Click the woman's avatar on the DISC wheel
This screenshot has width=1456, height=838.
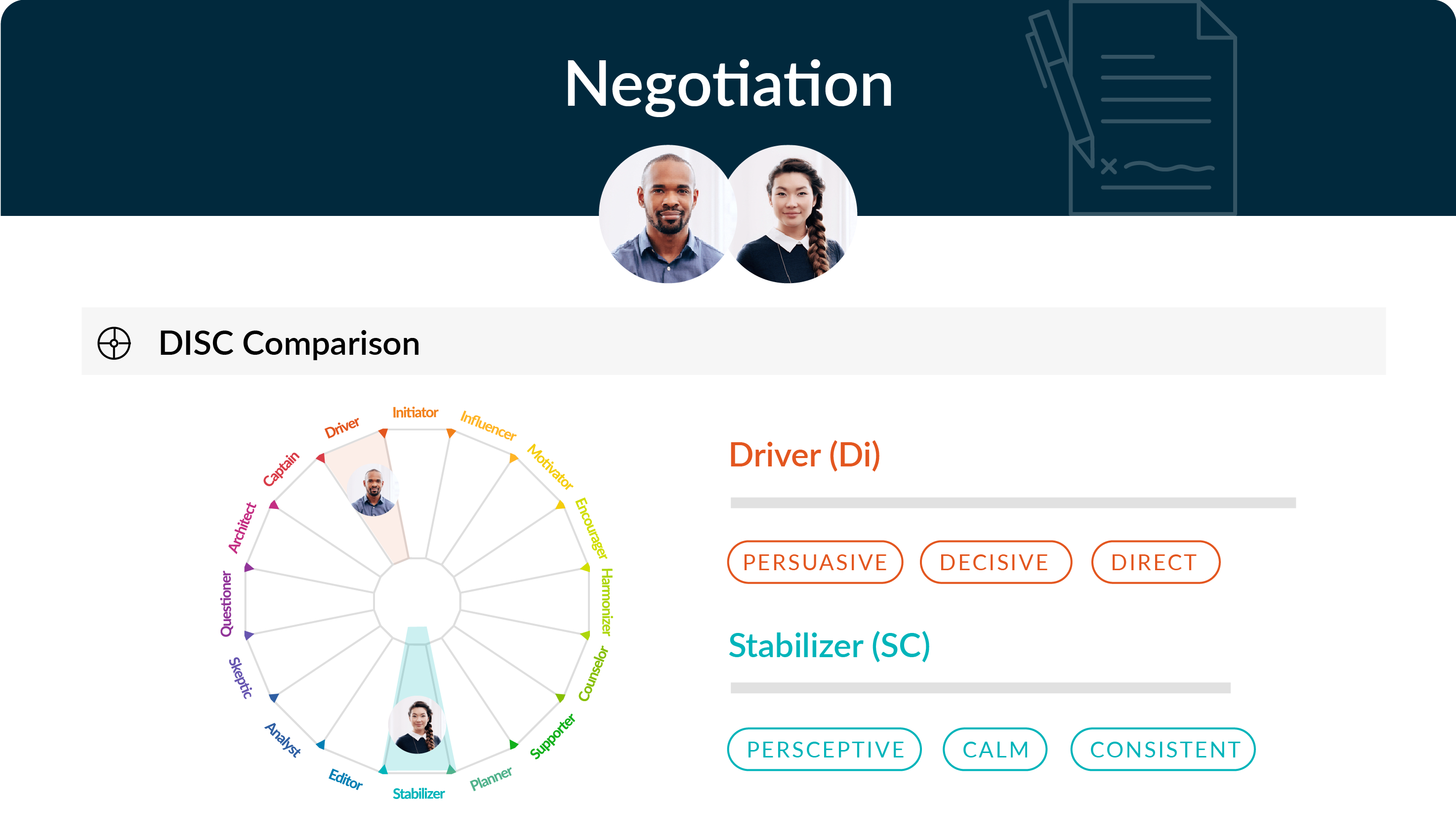(418, 725)
